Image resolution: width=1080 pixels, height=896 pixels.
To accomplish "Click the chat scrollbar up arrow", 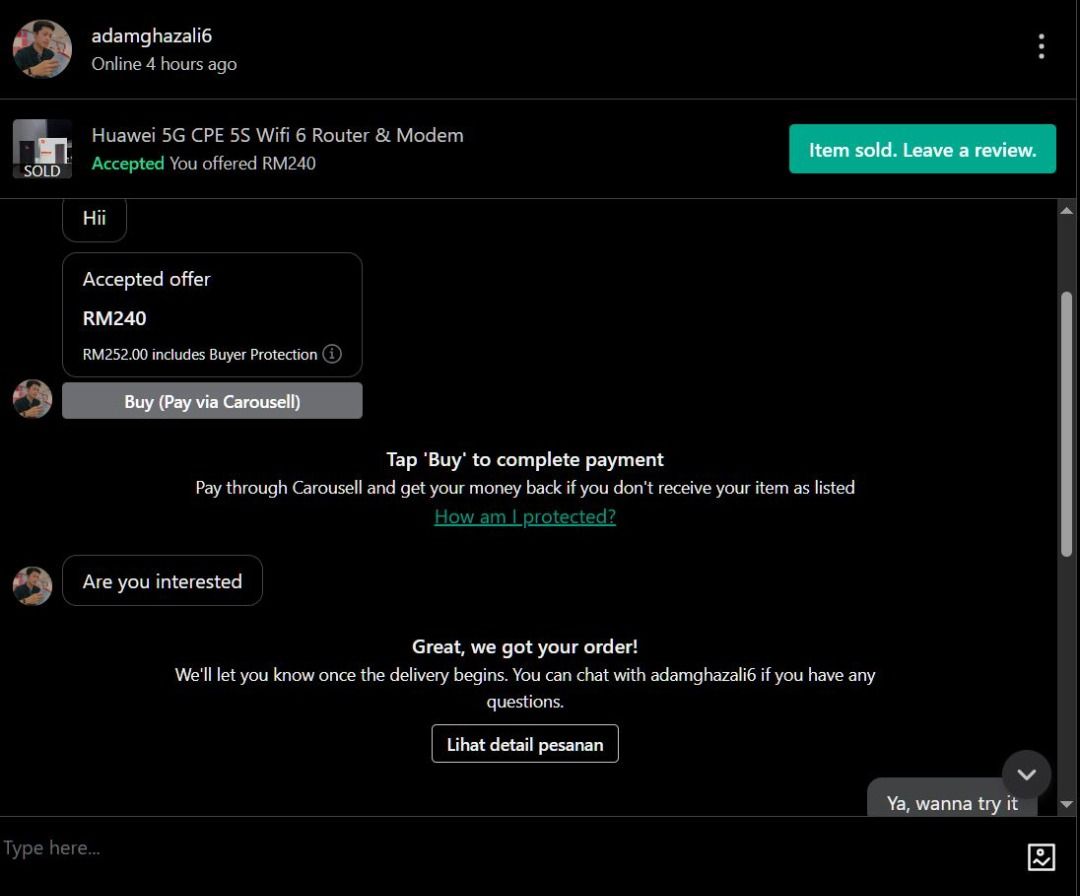I will click(1066, 210).
